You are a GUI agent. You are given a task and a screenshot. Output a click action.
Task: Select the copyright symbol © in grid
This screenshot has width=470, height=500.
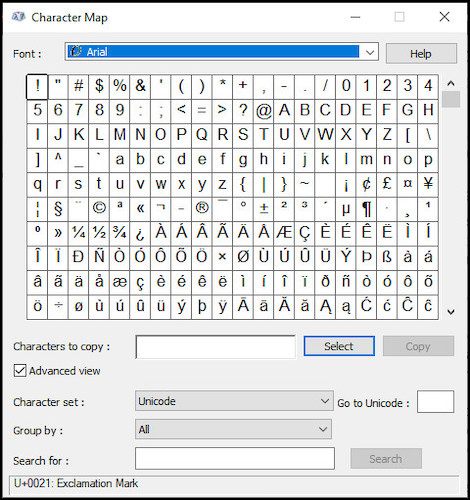point(99,208)
